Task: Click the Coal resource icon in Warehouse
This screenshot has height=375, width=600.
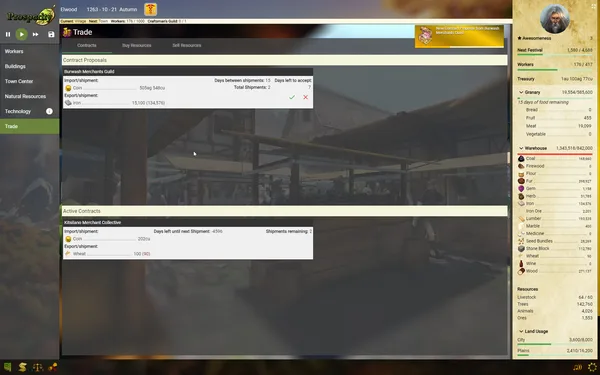Action: [521, 158]
